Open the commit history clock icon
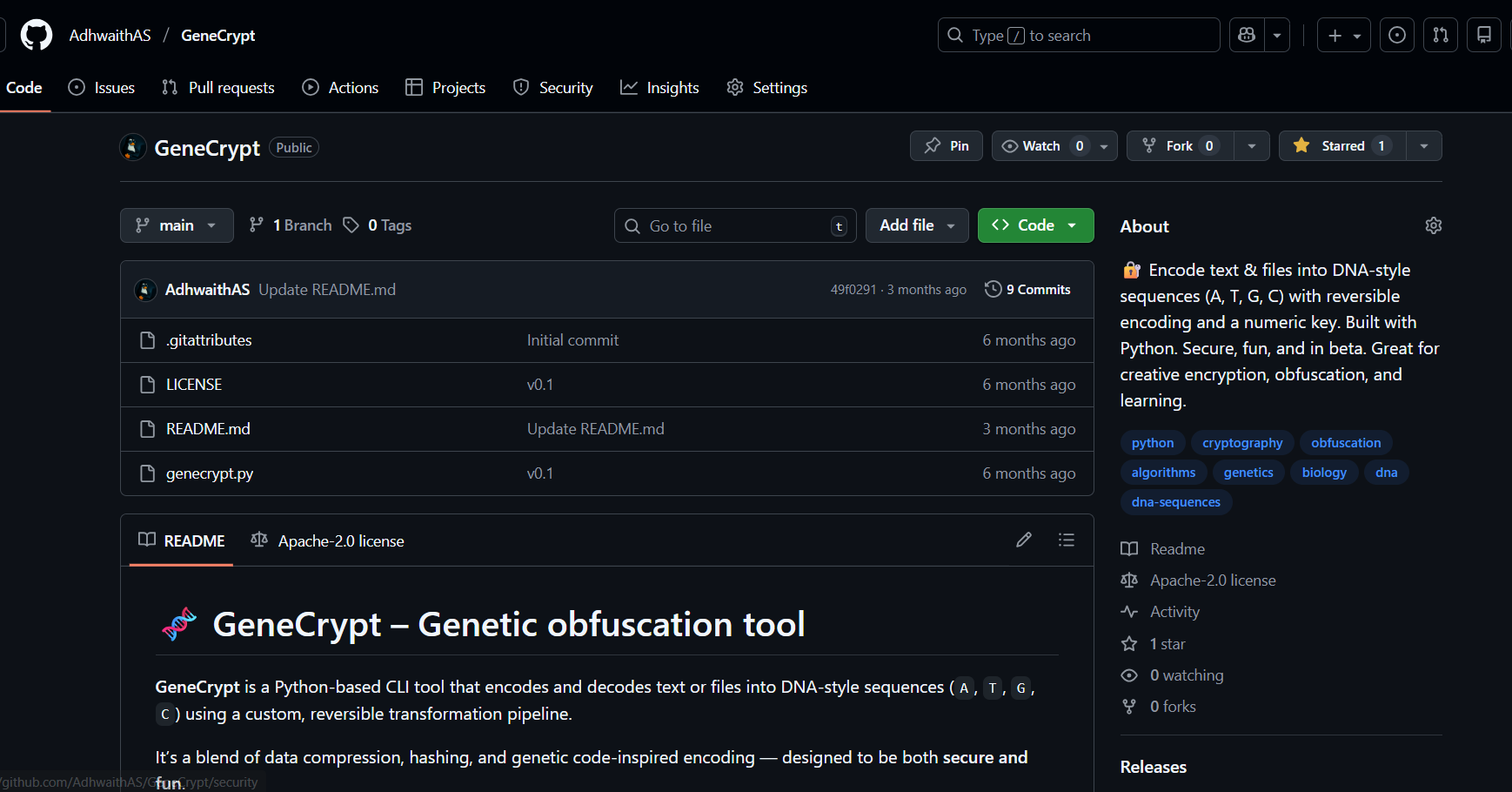The height and width of the screenshot is (792, 1512). 993,289
